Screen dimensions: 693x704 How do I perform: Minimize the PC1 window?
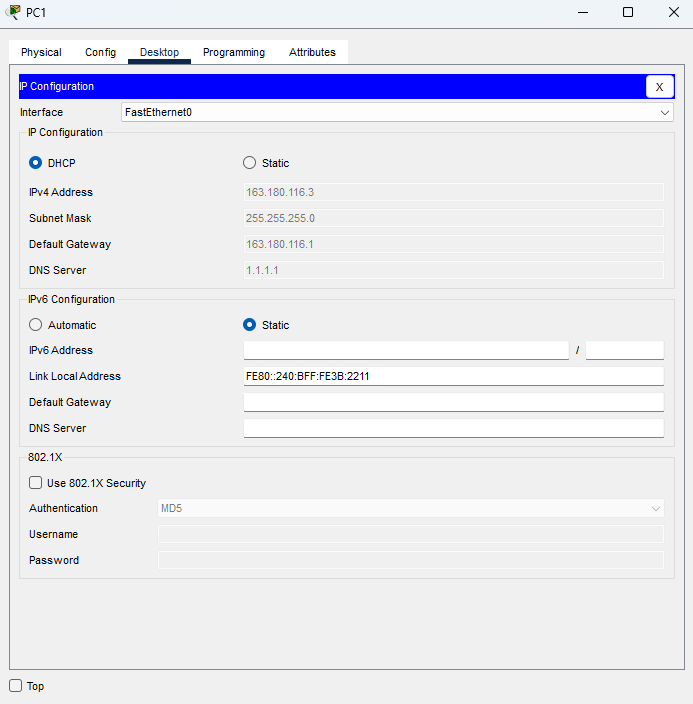pyautogui.click(x=583, y=13)
